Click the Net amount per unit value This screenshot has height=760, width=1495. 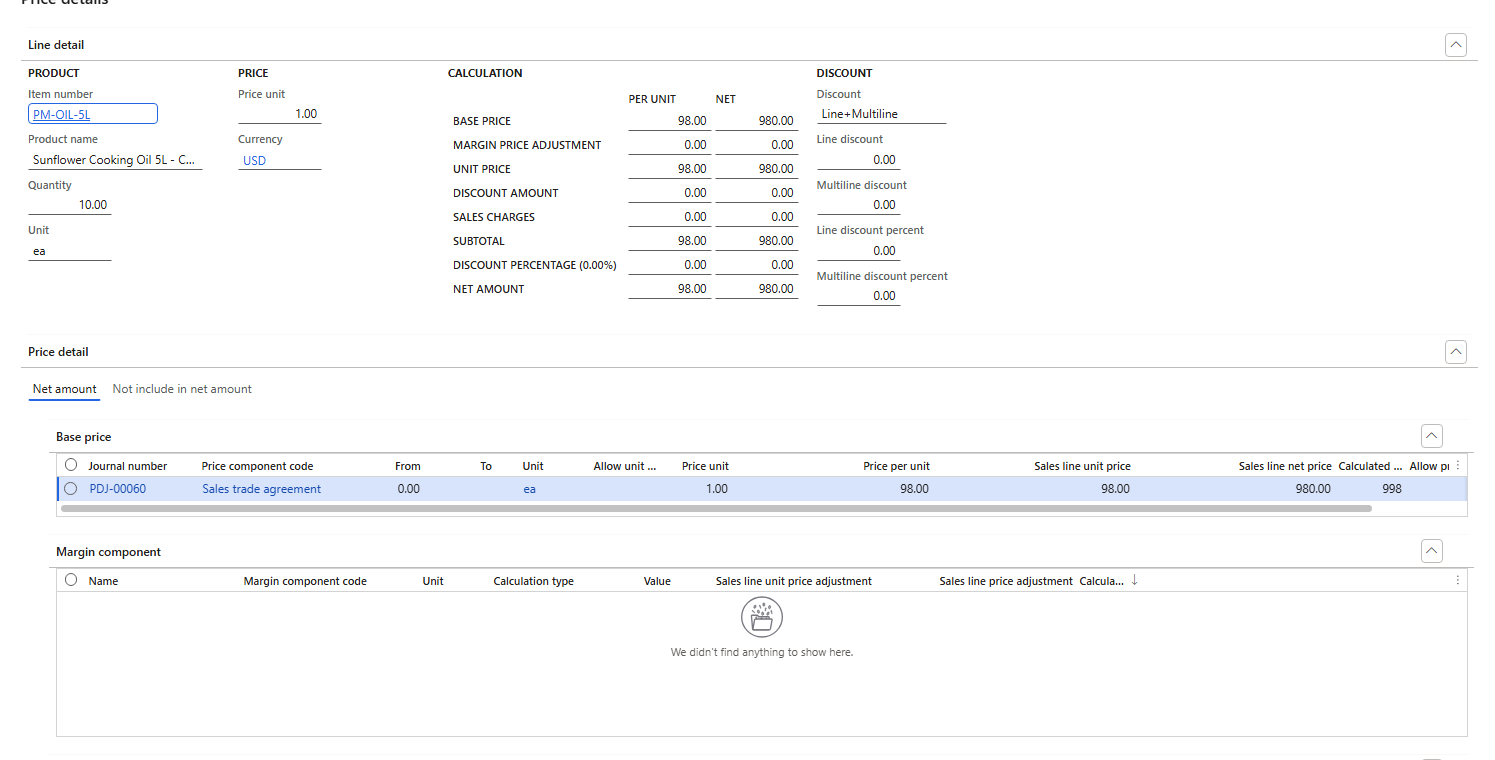click(669, 289)
